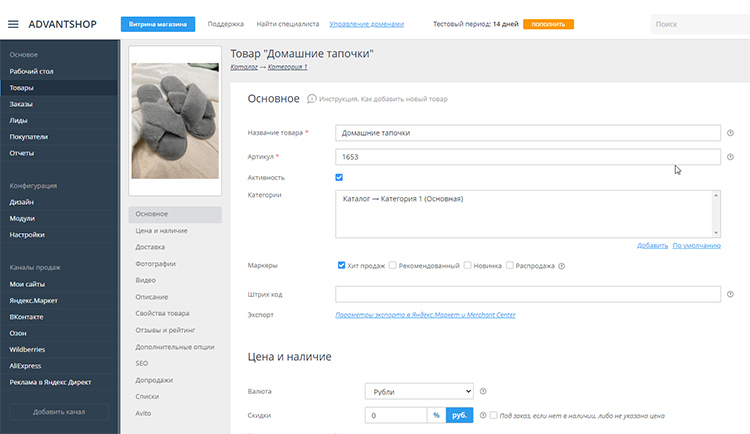The height and width of the screenshot is (434, 750).
Task: Open Заказы in the left sidebar
Action: click(x=21, y=104)
